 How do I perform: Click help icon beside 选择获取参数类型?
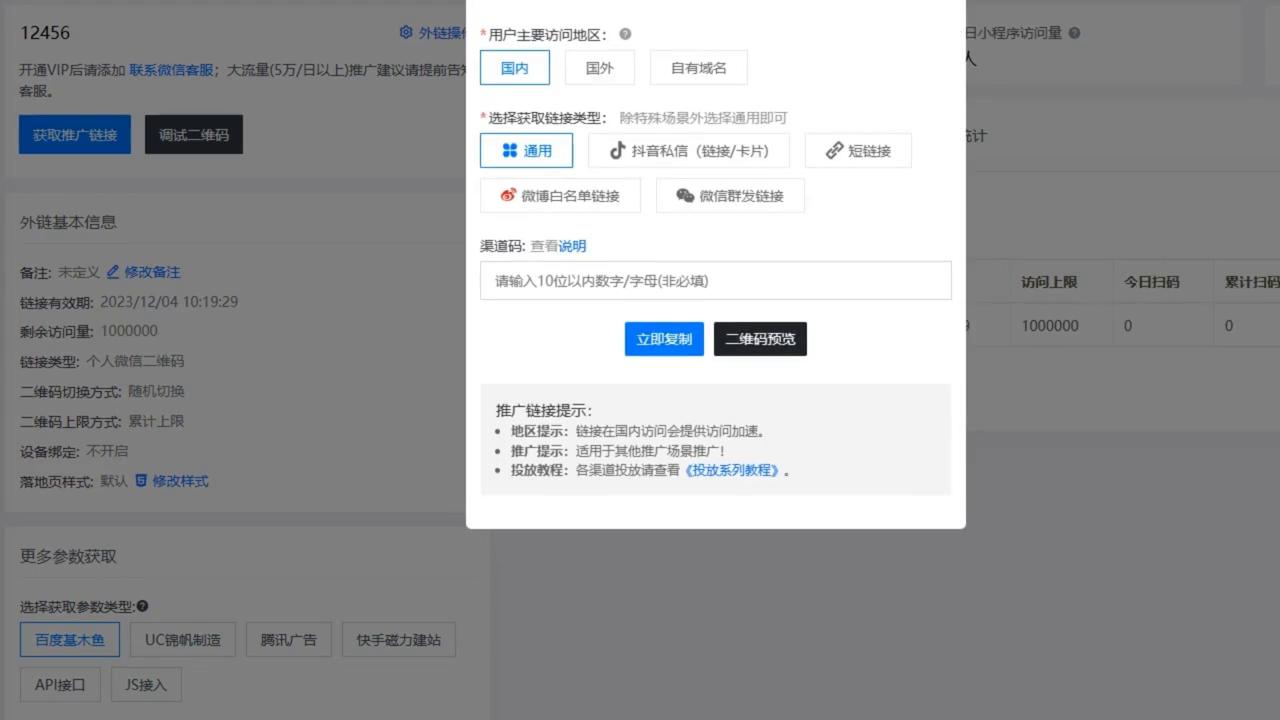click(x=143, y=607)
